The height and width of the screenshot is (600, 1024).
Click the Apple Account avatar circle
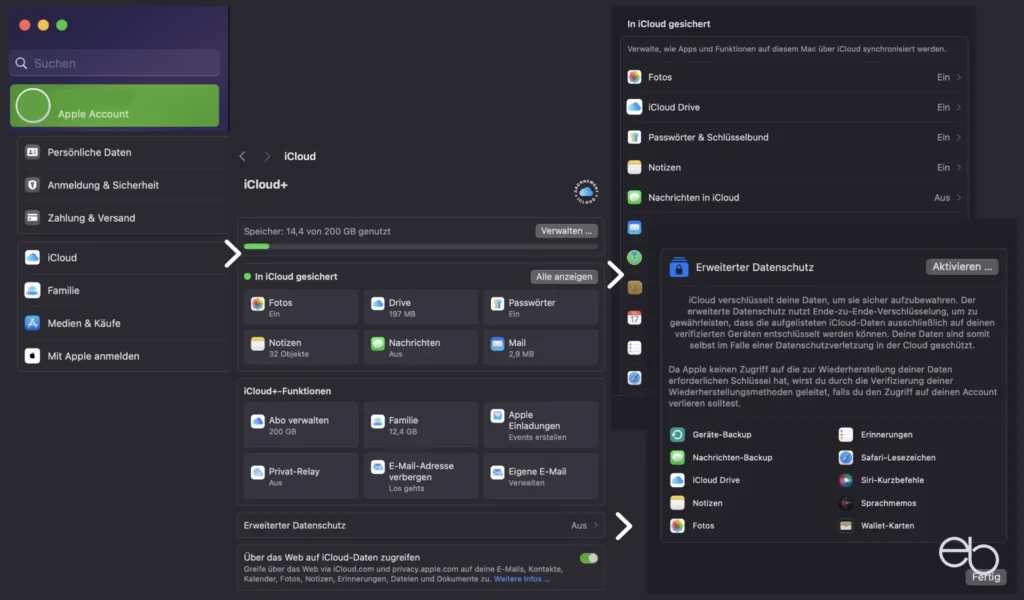coord(33,105)
